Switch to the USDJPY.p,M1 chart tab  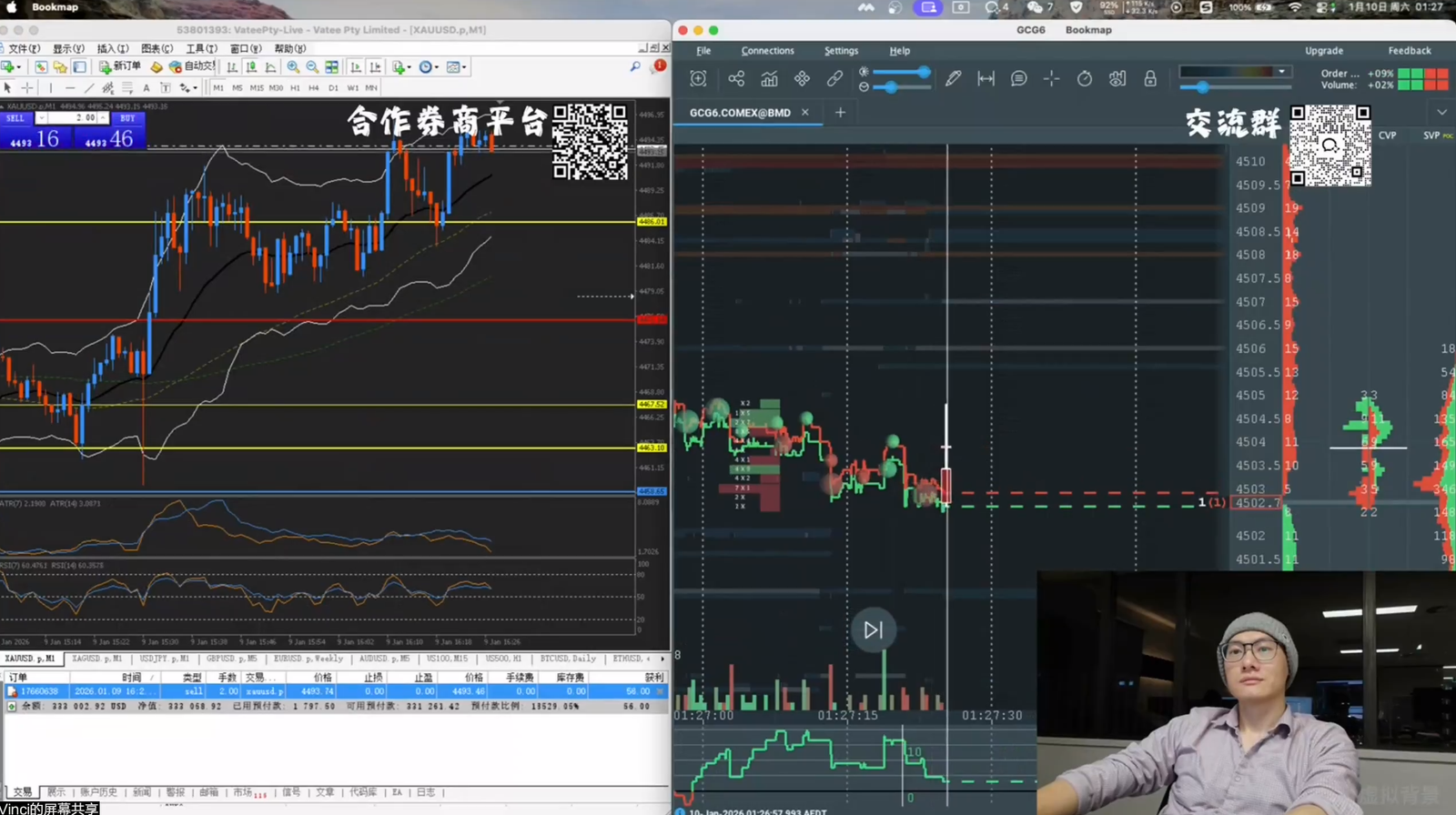coord(164,659)
